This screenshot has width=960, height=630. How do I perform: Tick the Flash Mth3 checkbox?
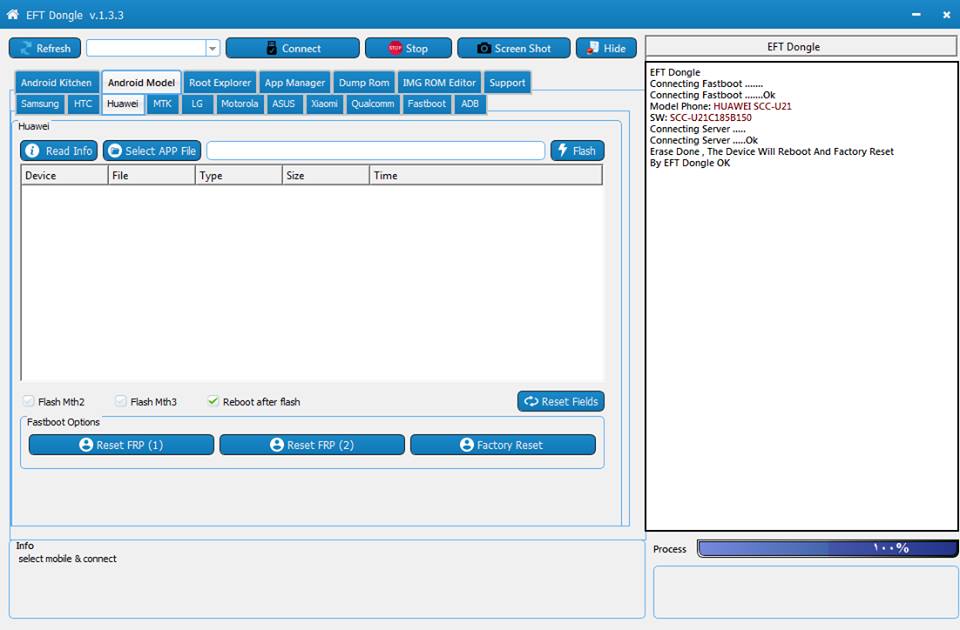point(121,402)
